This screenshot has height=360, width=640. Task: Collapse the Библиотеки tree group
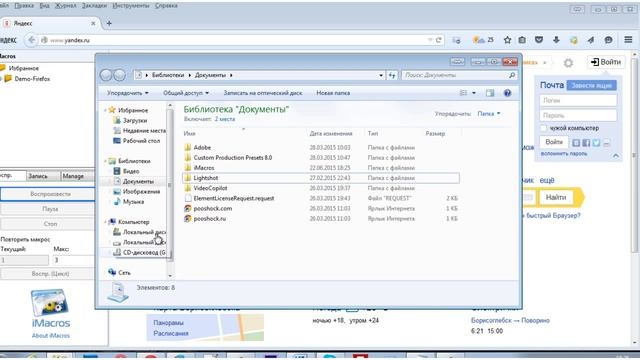pos(105,161)
